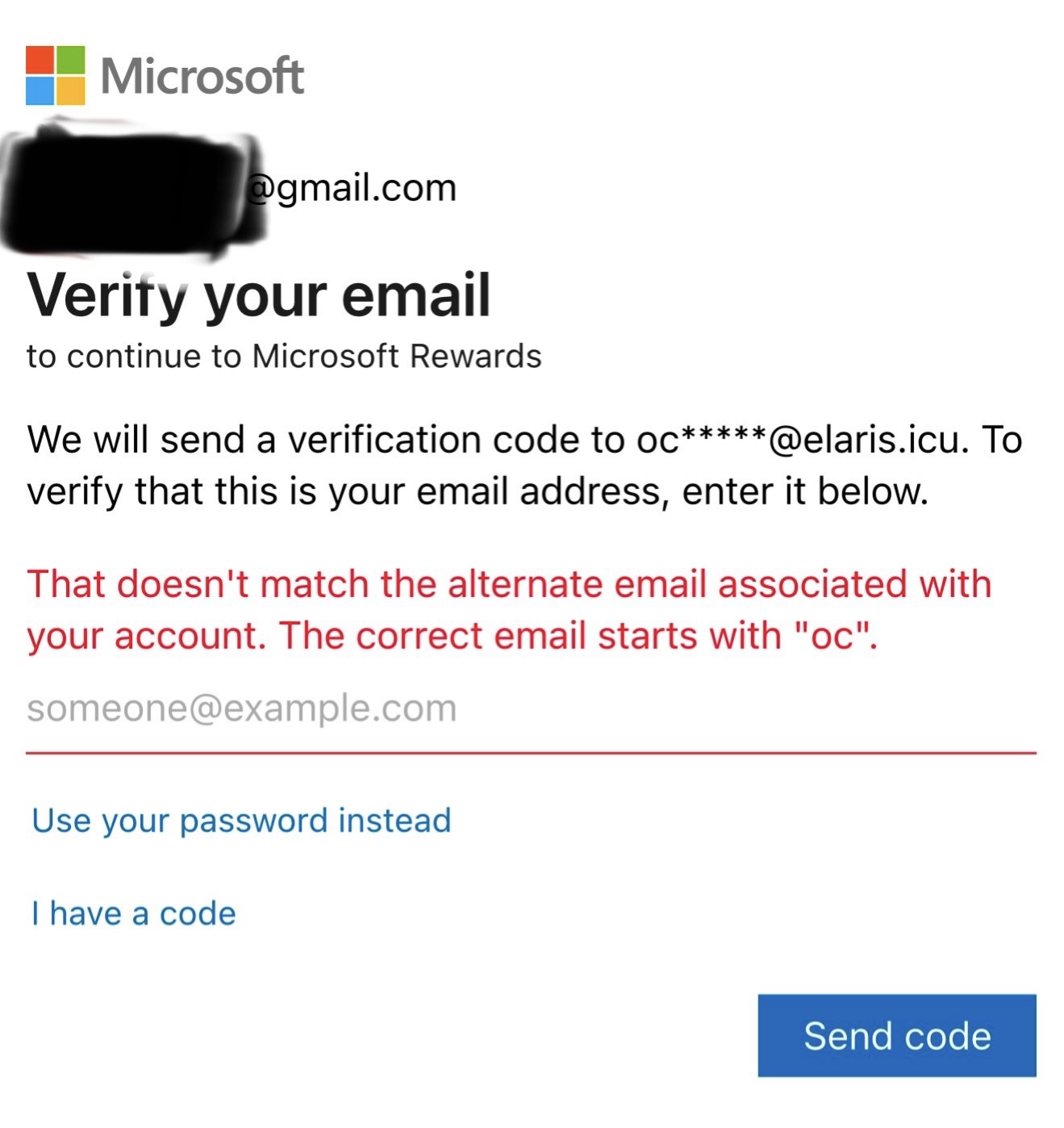1064x1128 pixels.
Task: Focus the someone@example.com email input field
Action: pyautogui.click(x=529, y=709)
